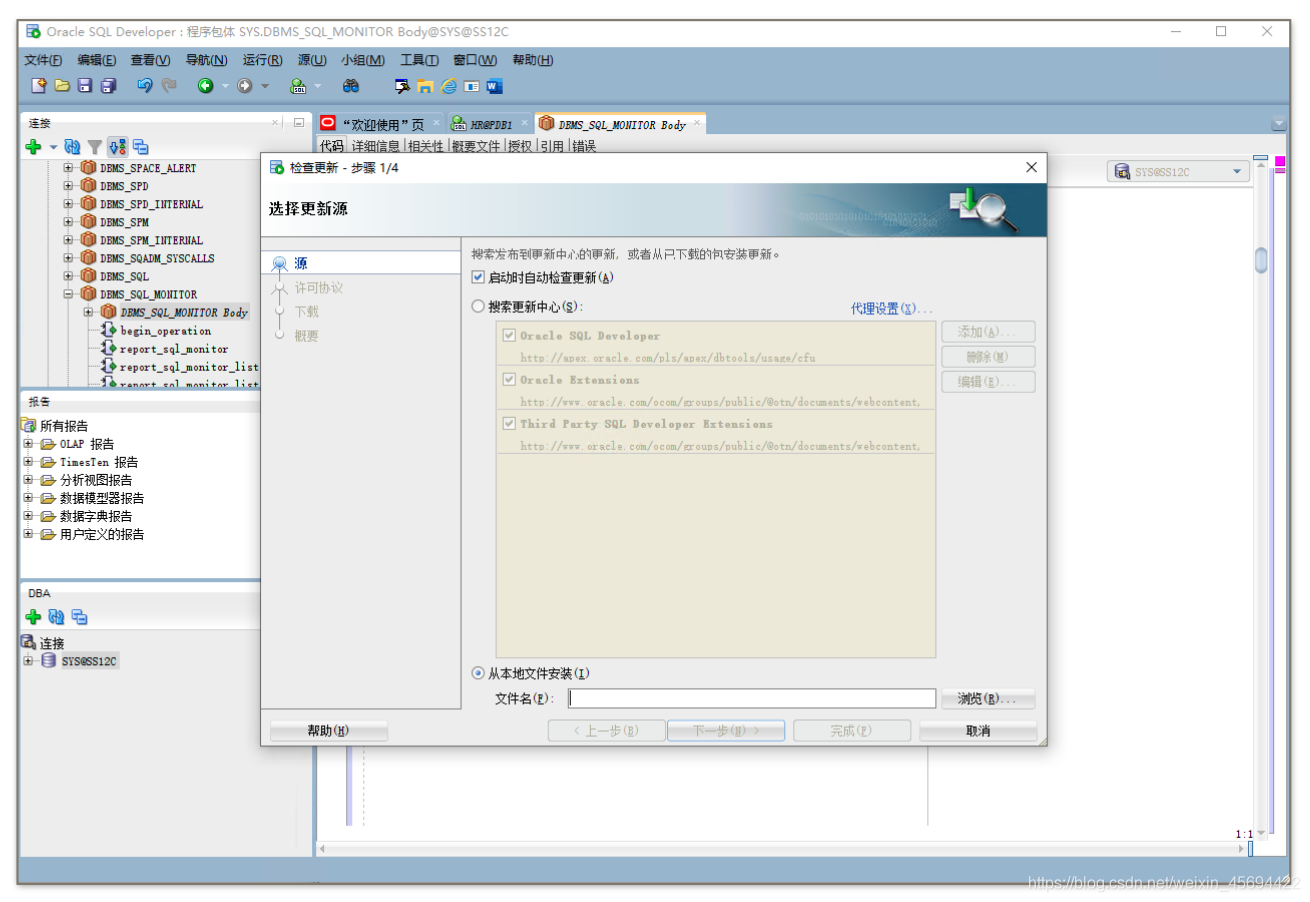The width and height of the screenshot is (1310, 902).
Task: Switch to the 详细信息 sub-tab
Action: (375, 146)
